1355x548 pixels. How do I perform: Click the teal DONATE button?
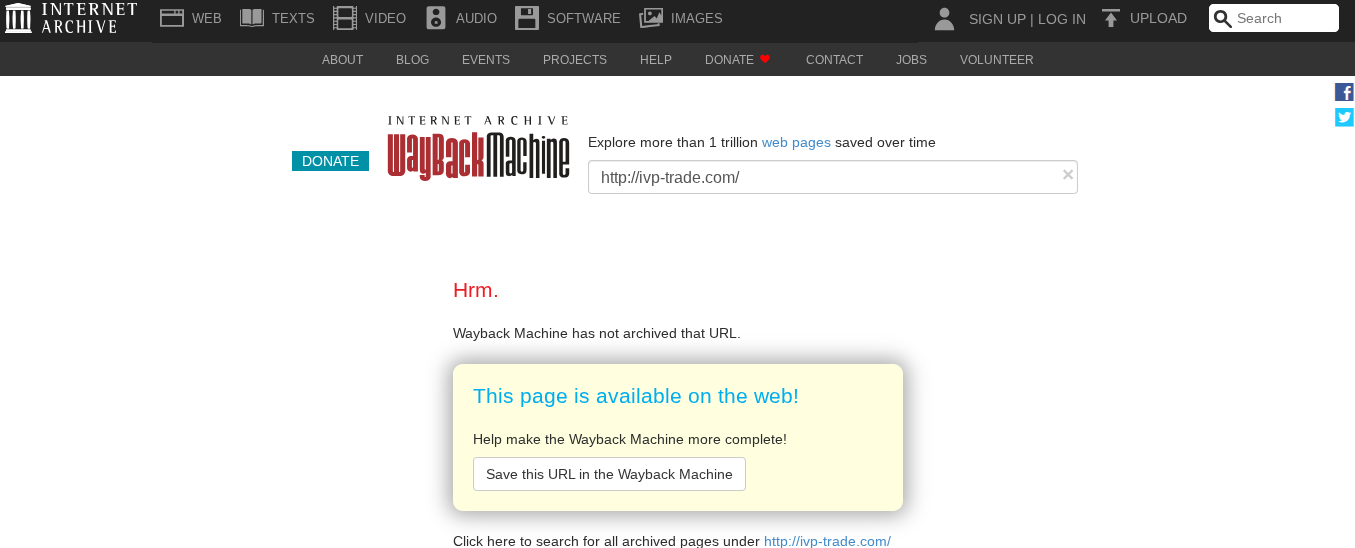pyautogui.click(x=330, y=161)
